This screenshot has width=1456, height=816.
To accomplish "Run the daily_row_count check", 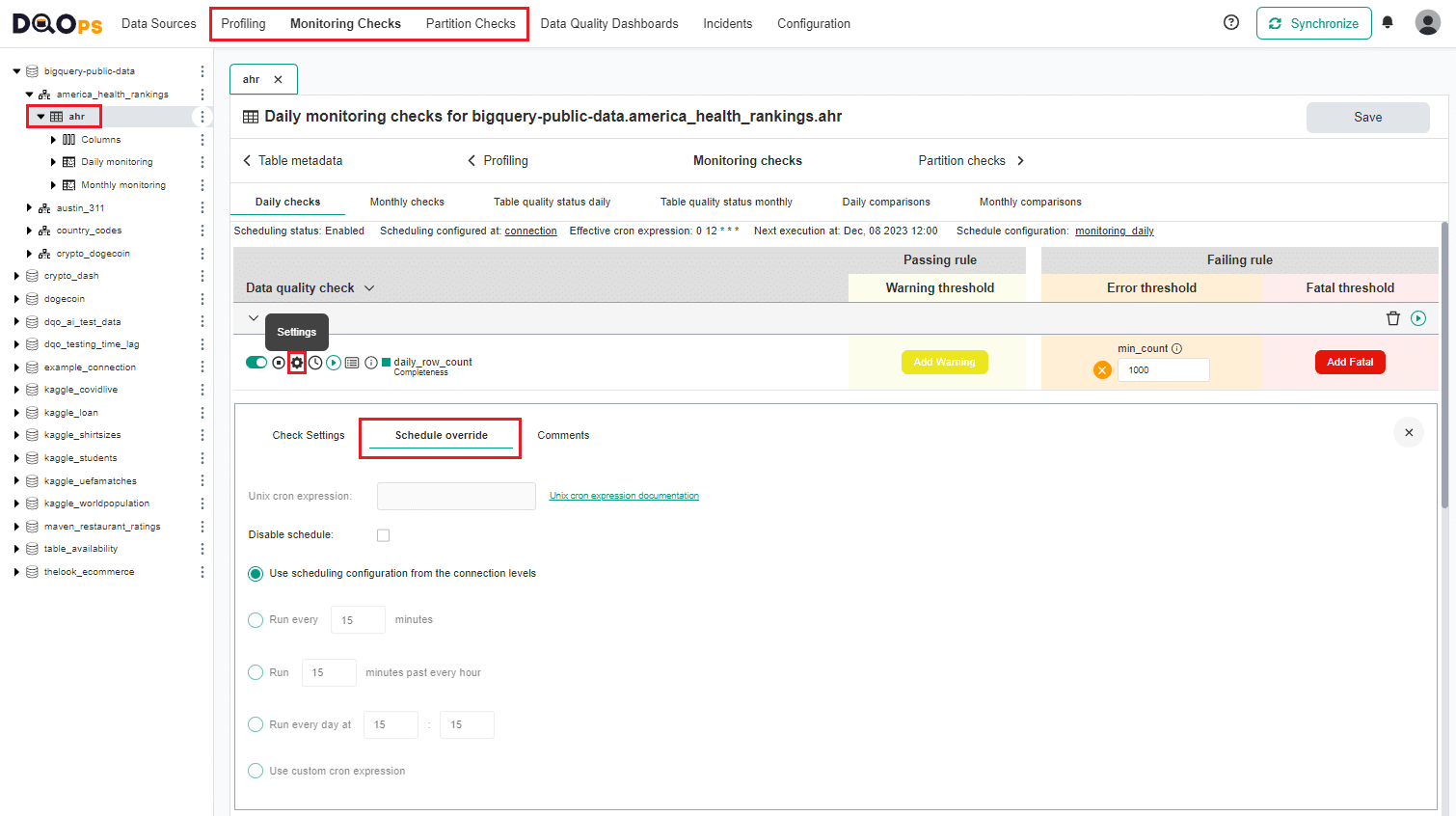I will coord(334,363).
